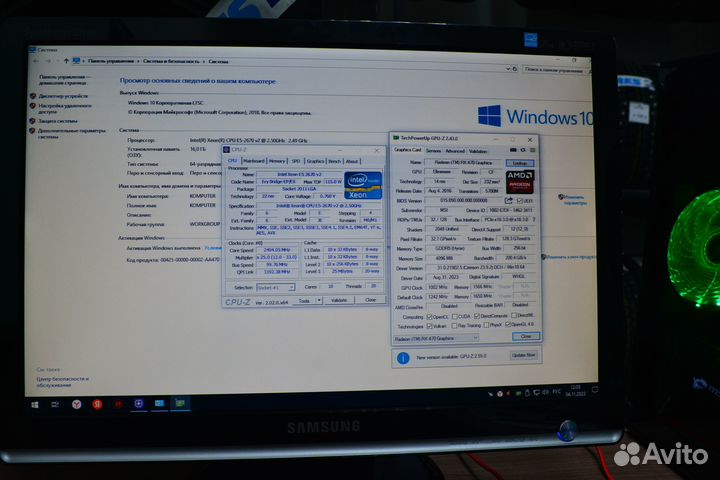Viewport: 720px width, 480px height.
Task: Switch to the CPU-Z taskbar icon
Action: (x=139, y=403)
